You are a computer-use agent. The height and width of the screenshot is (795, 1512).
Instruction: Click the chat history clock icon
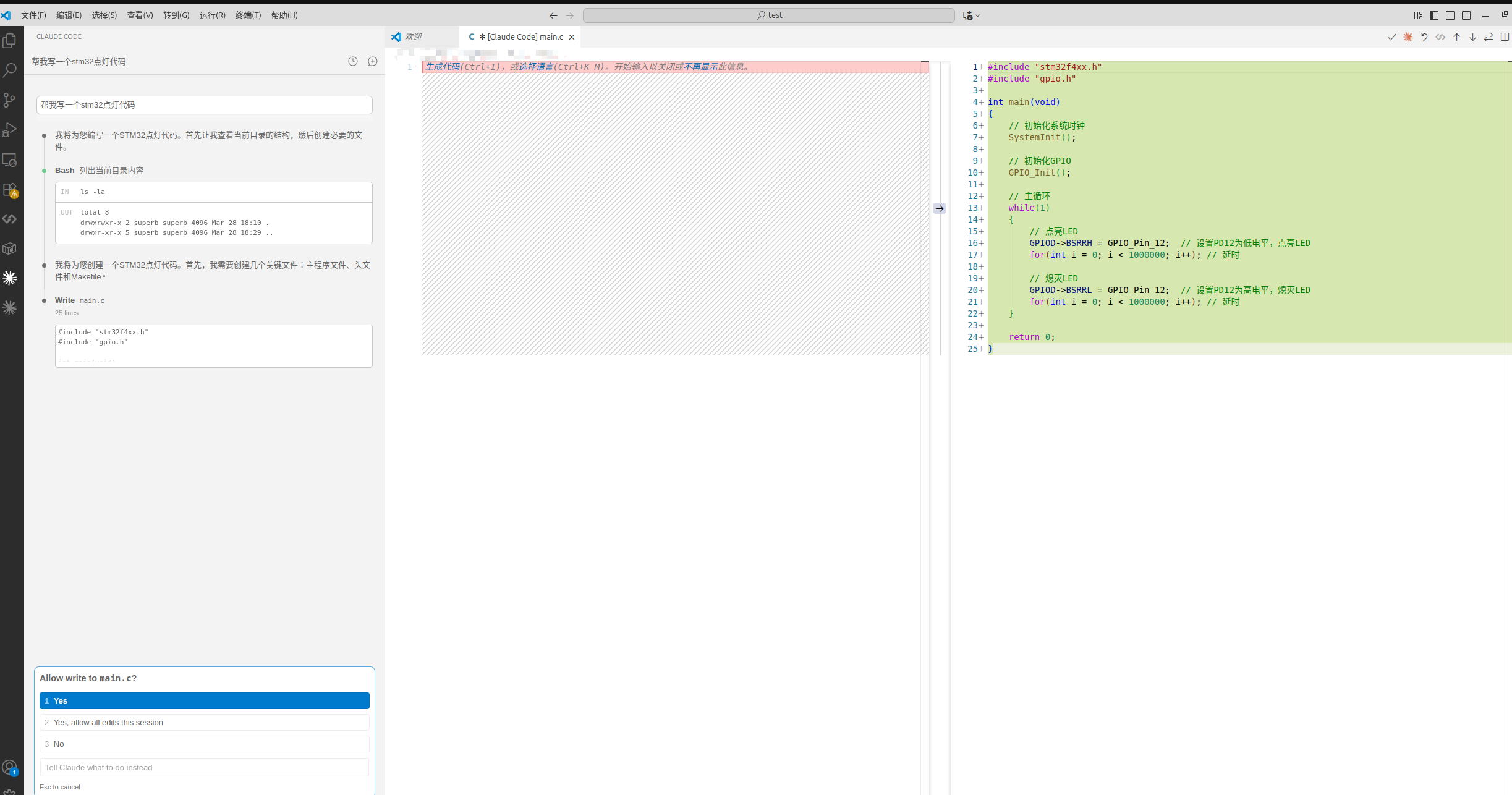pos(353,61)
